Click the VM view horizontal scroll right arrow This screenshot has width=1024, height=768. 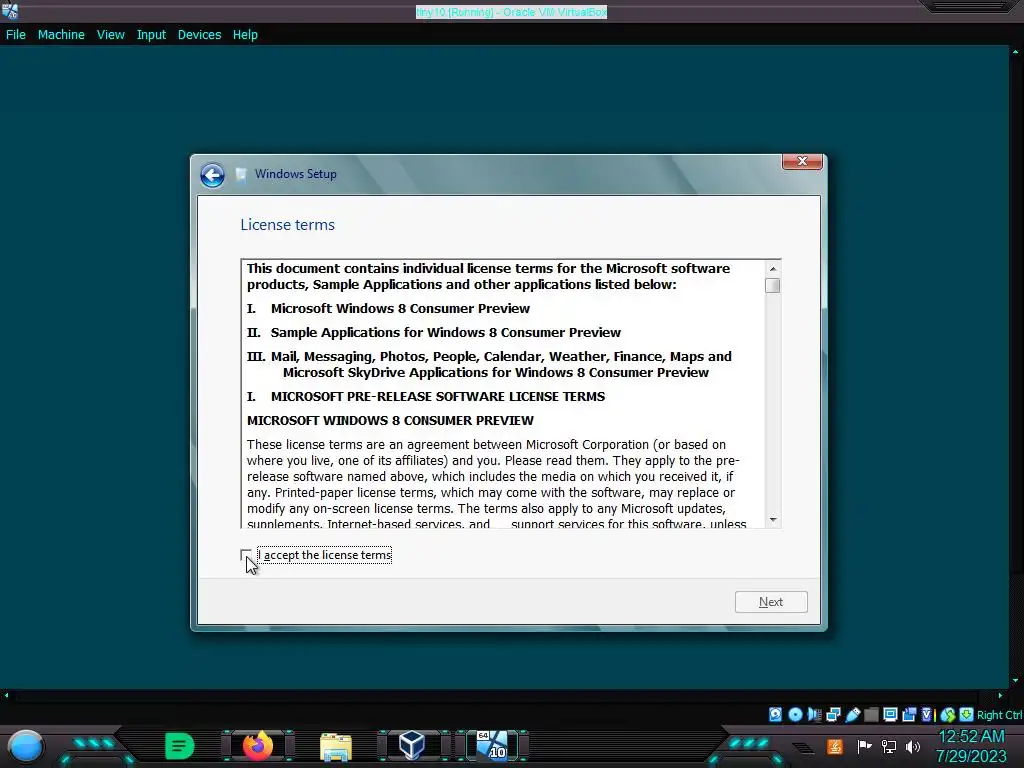point(1000,696)
